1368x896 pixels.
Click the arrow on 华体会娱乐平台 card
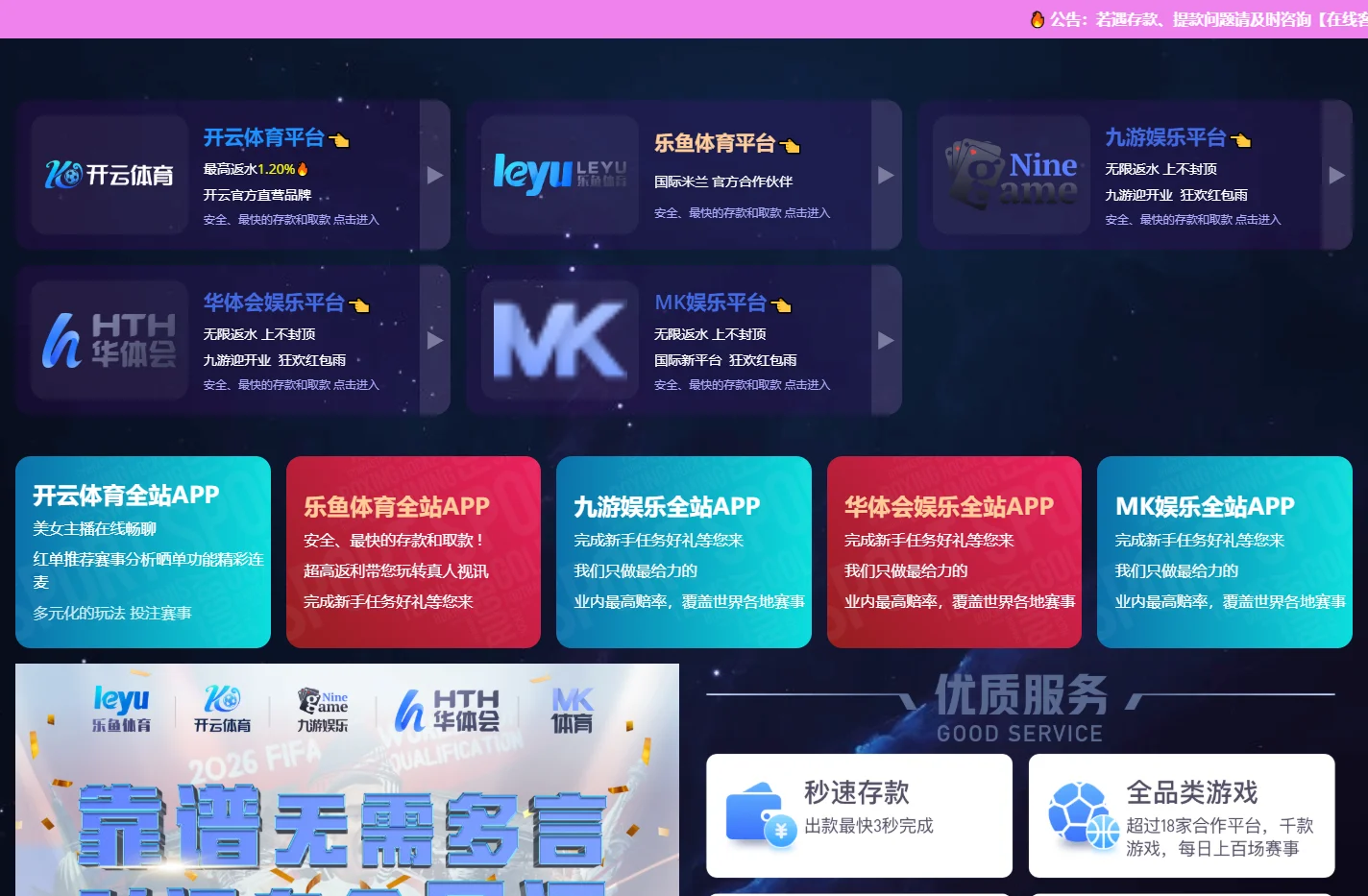(435, 340)
